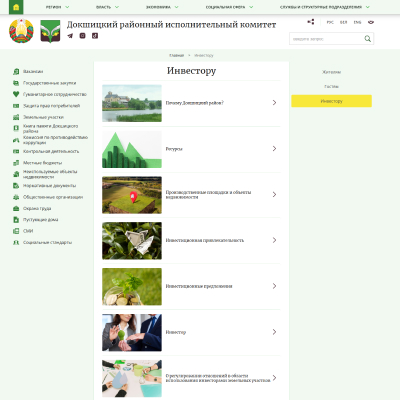
Task: Click the Инвестору breadcrumb text
Action: [204, 55]
